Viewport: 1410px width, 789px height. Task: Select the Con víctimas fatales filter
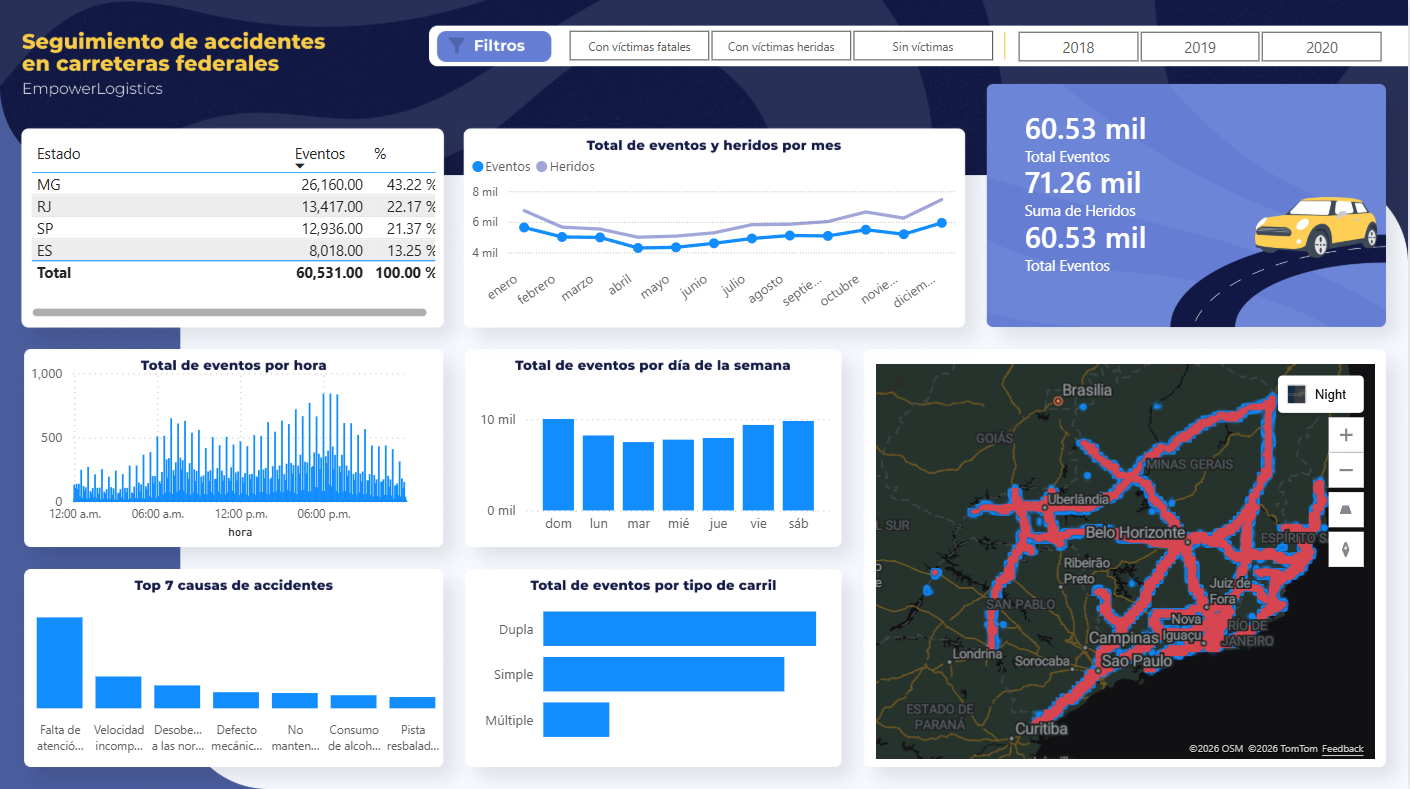(638, 45)
